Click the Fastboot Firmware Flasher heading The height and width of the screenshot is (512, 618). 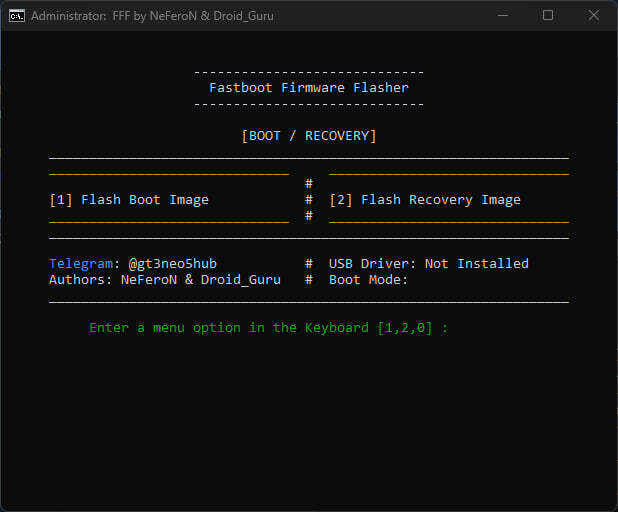click(309, 88)
